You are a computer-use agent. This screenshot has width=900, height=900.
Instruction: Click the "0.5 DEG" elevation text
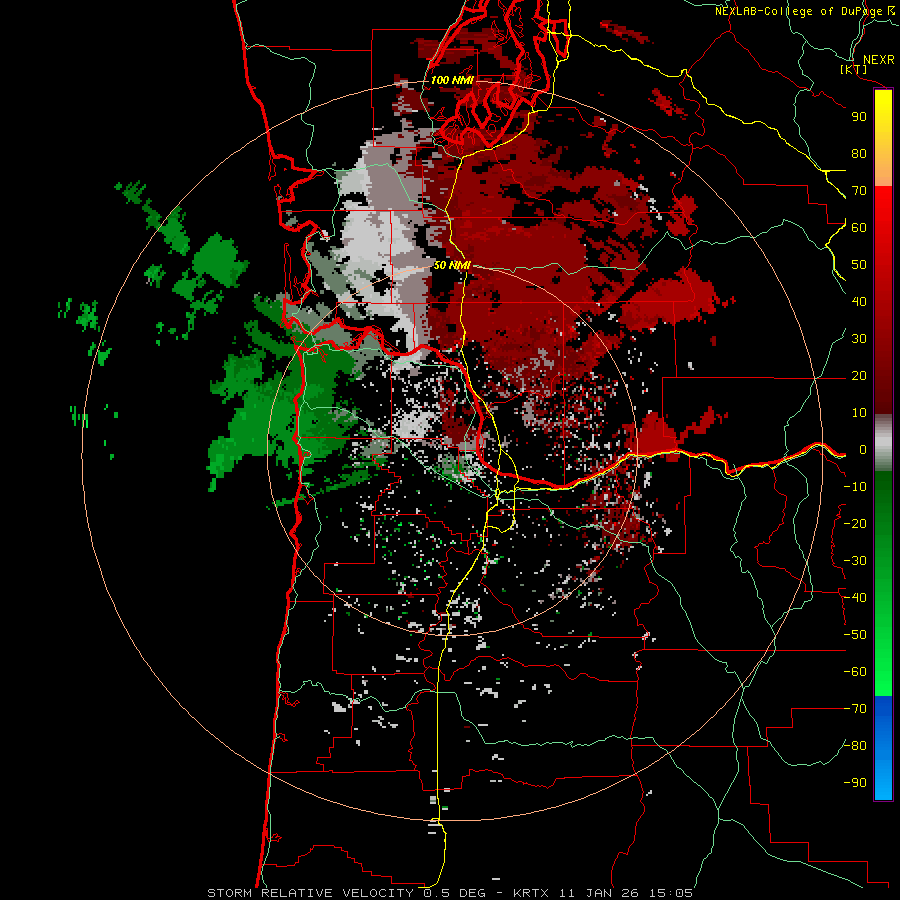[455, 893]
